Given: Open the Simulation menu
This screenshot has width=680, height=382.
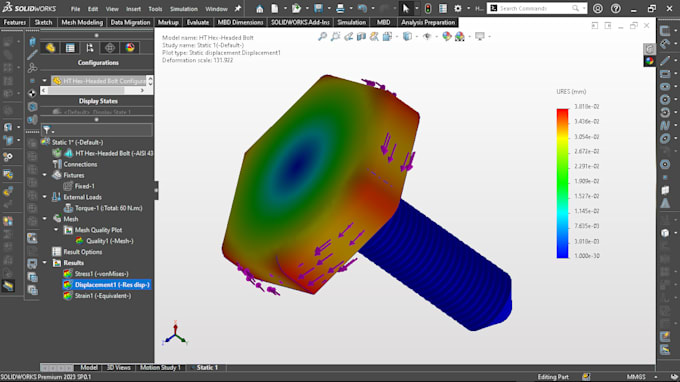Looking at the screenshot, I should pyautogui.click(x=183, y=9).
